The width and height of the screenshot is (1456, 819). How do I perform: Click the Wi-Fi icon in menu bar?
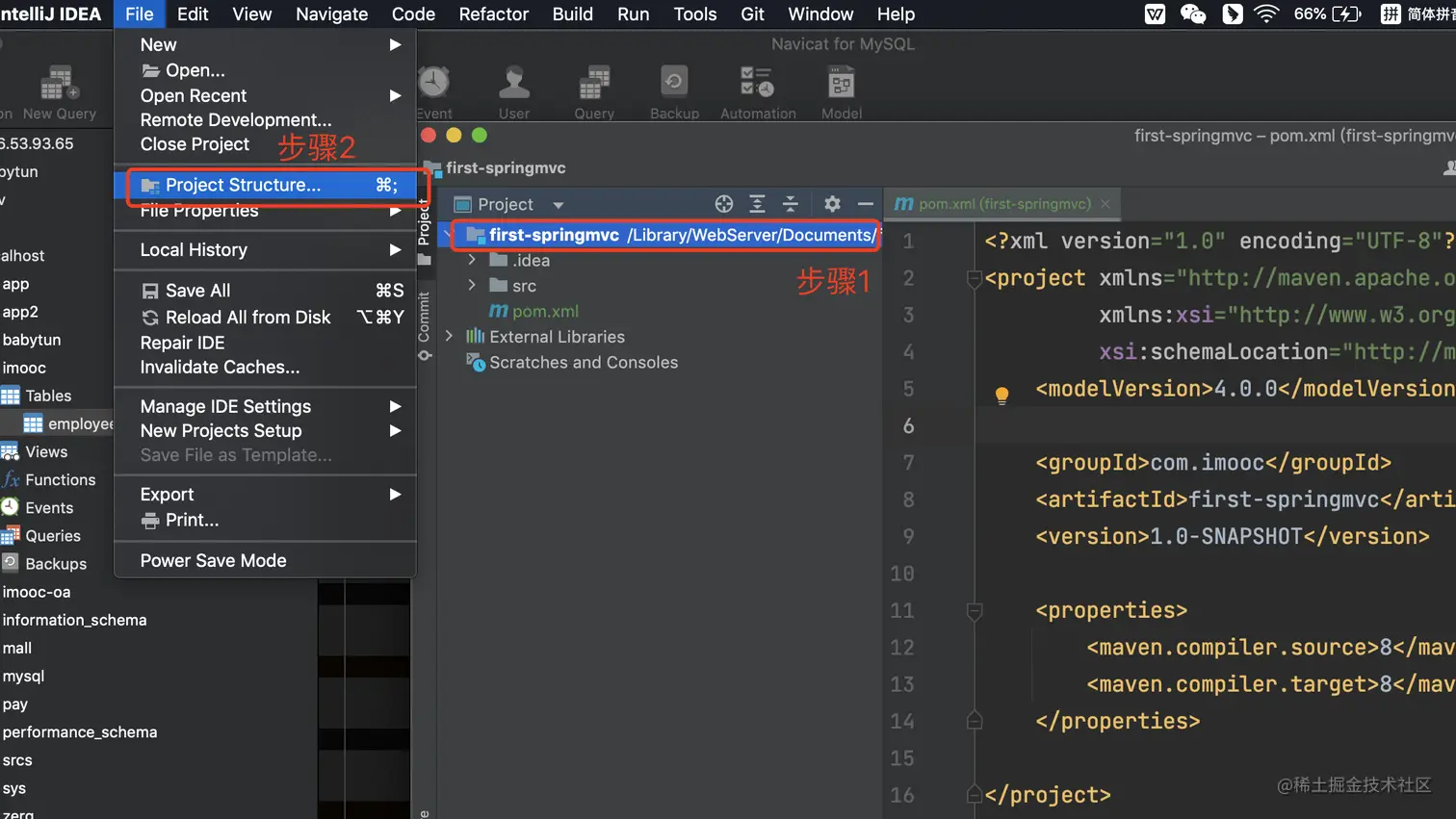click(1266, 14)
